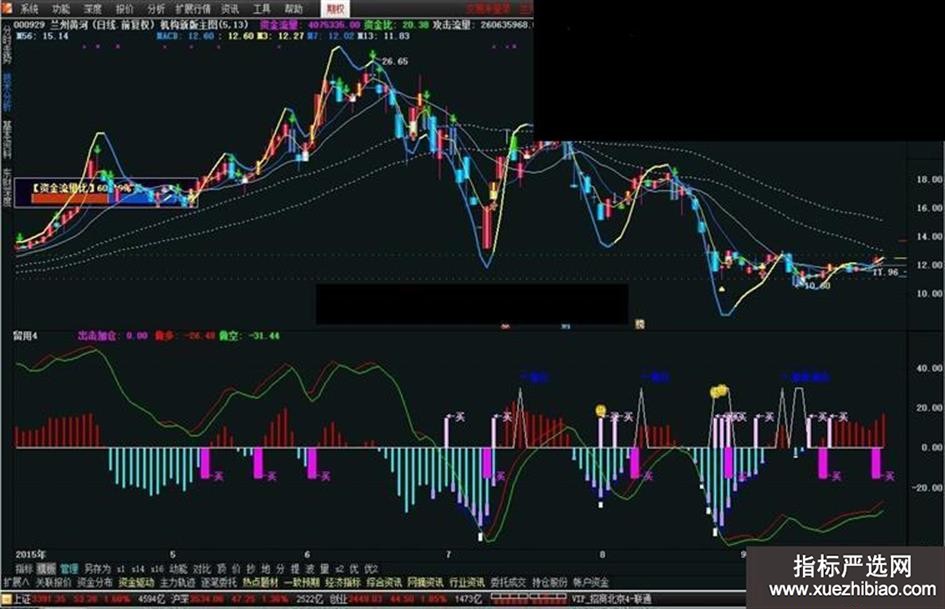Open the 逐笔委托 tab

pyautogui.click(x=219, y=582)
